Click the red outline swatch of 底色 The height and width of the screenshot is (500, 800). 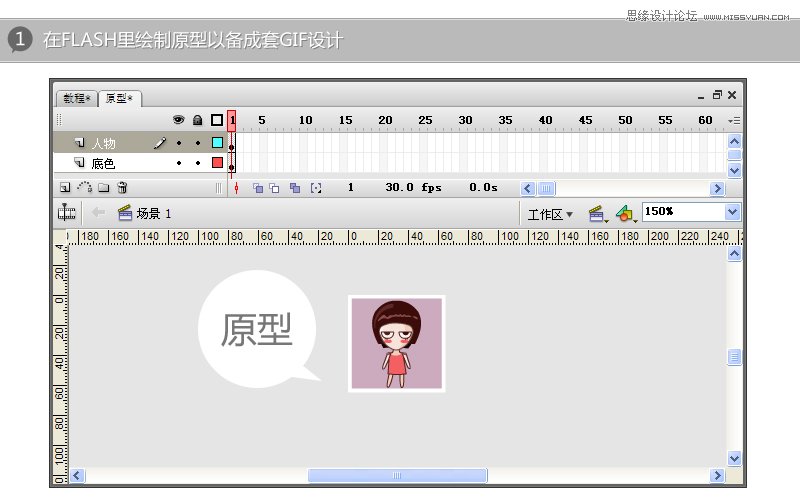point(217,162)
